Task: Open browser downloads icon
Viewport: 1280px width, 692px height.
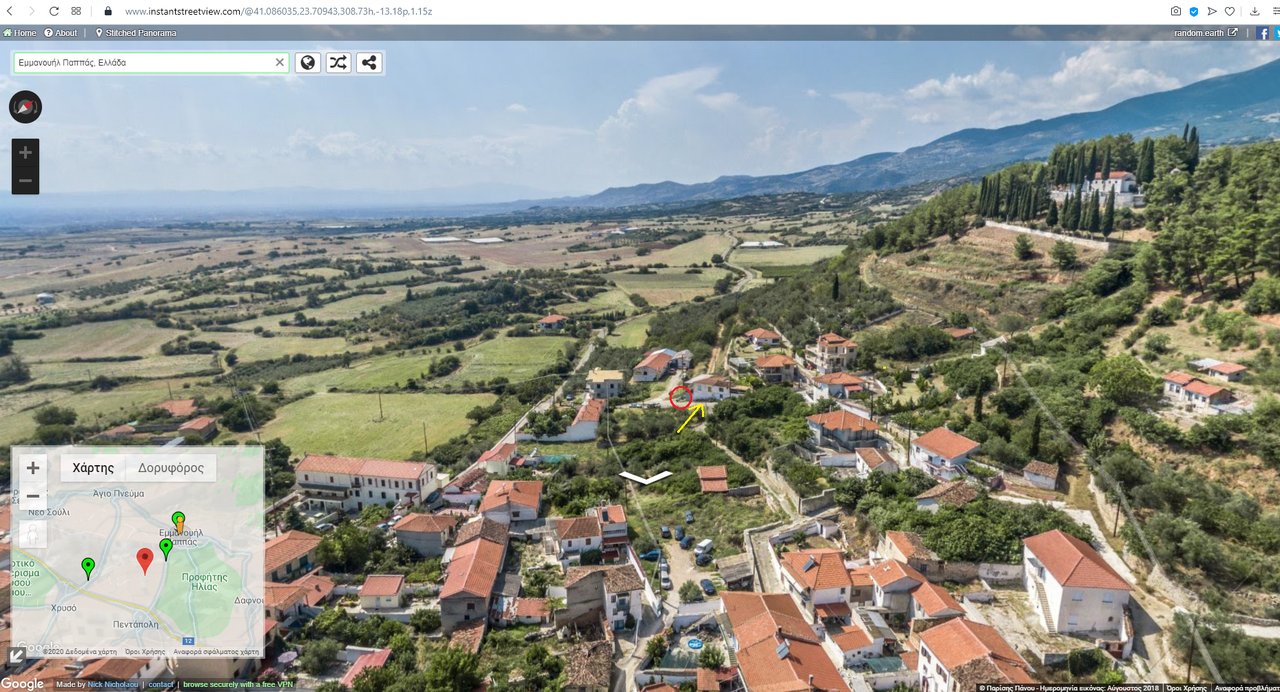Action: [1255, 11]
